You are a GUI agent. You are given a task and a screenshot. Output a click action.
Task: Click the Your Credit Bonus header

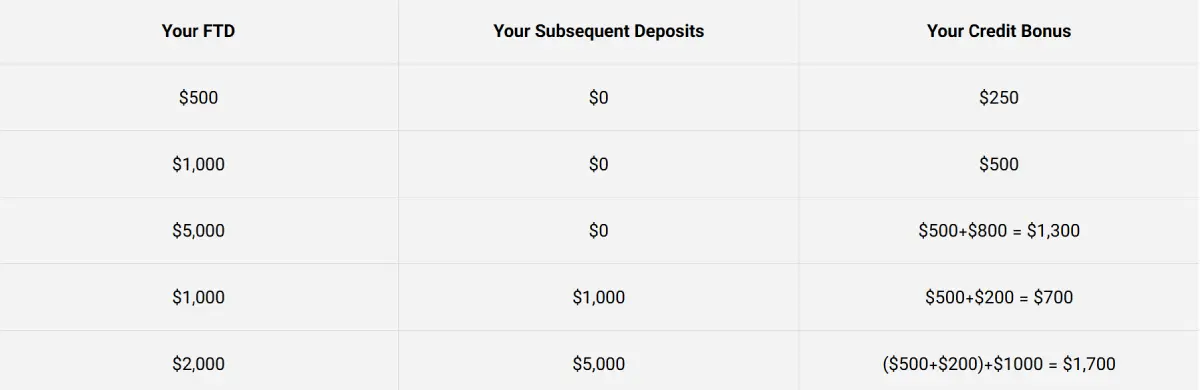pos(999,31)
